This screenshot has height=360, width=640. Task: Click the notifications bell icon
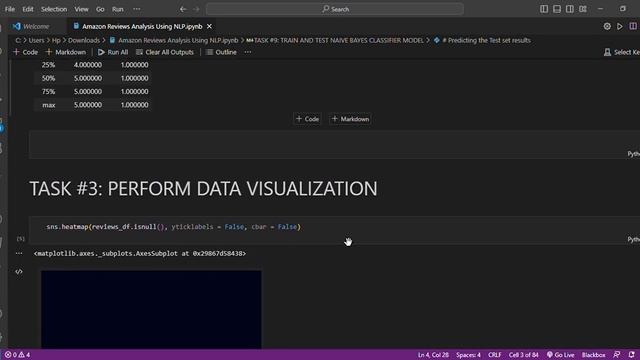(x=632, y=355)
